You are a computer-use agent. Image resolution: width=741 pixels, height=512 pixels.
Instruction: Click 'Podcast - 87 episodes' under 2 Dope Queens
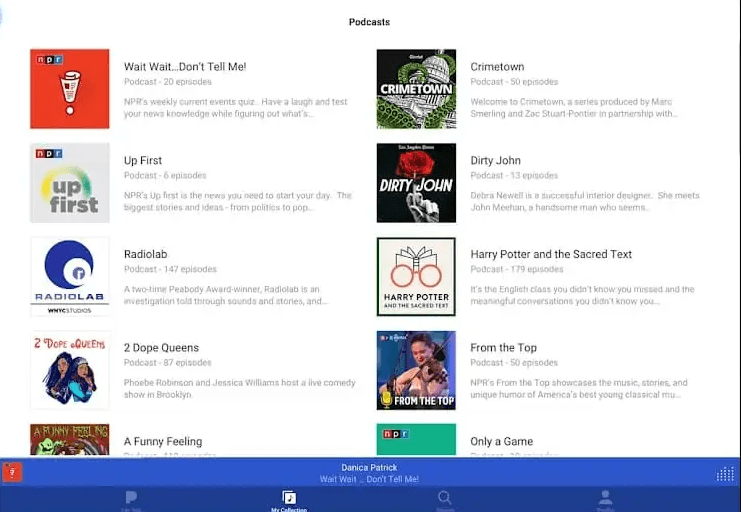(167, 362)
